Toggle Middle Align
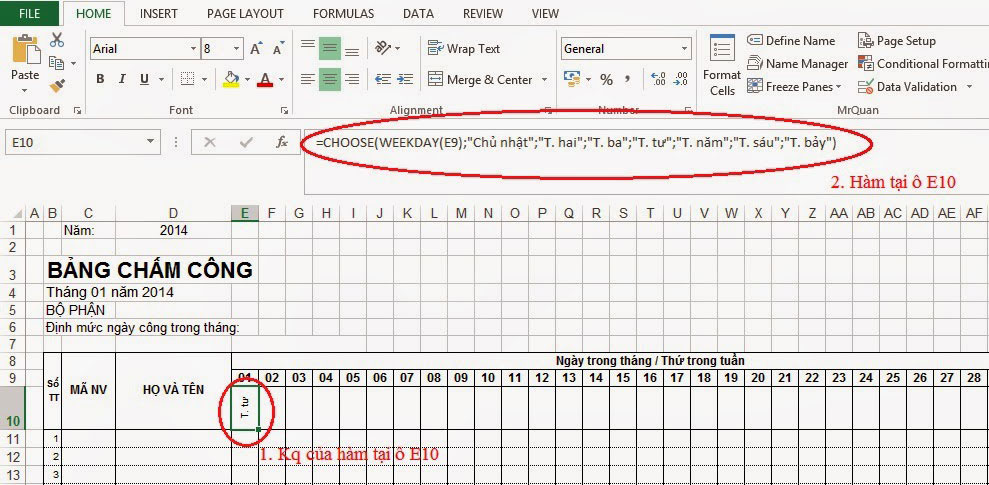989x485 pixels. point(330,48)
